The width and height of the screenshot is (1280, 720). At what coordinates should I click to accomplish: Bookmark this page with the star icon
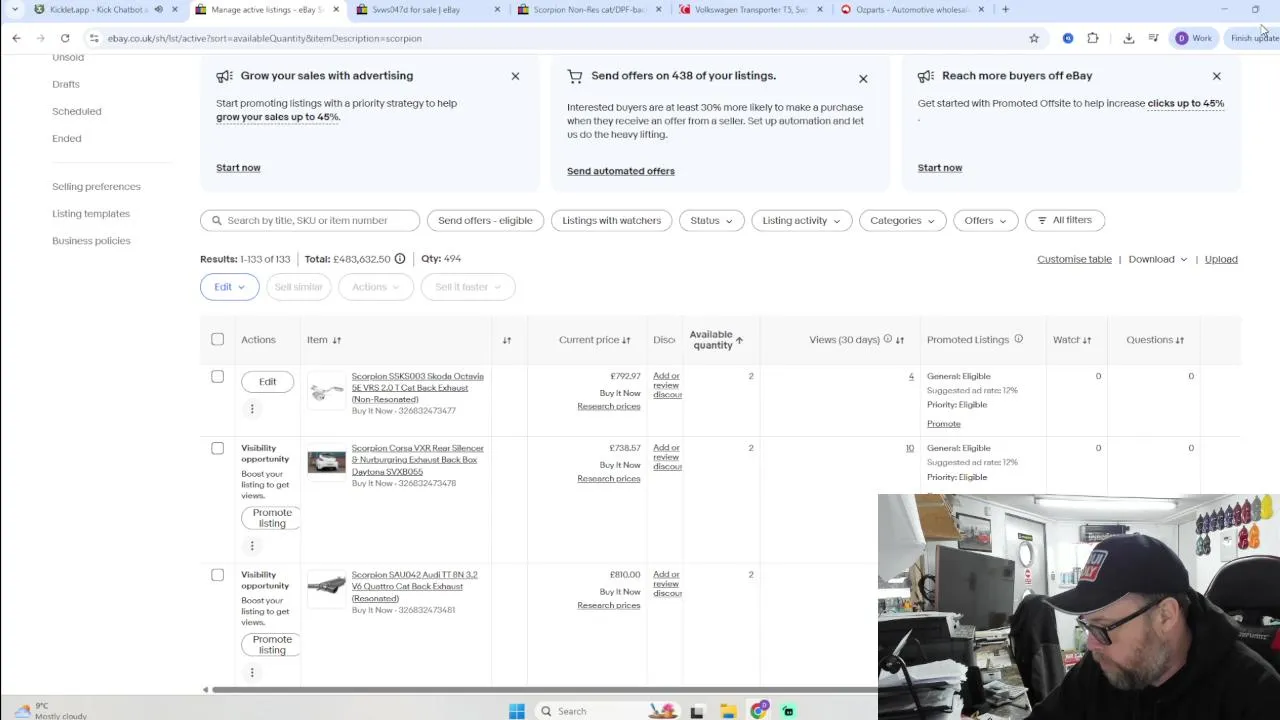point(1034,38)
